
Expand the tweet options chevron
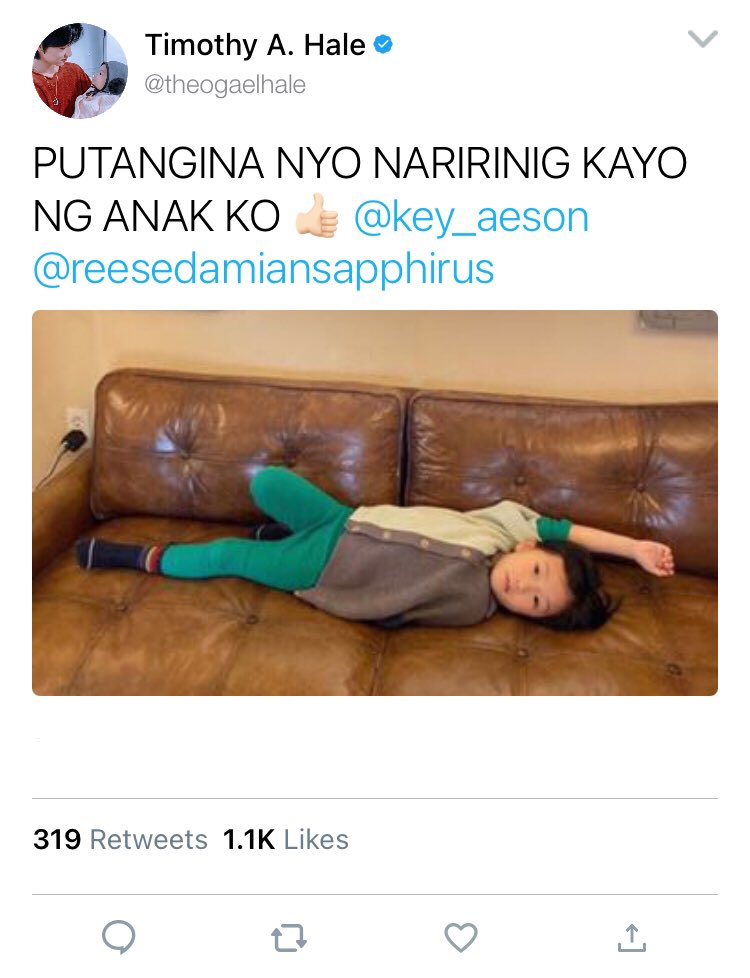pyautogui.click(x=703, y=39)
